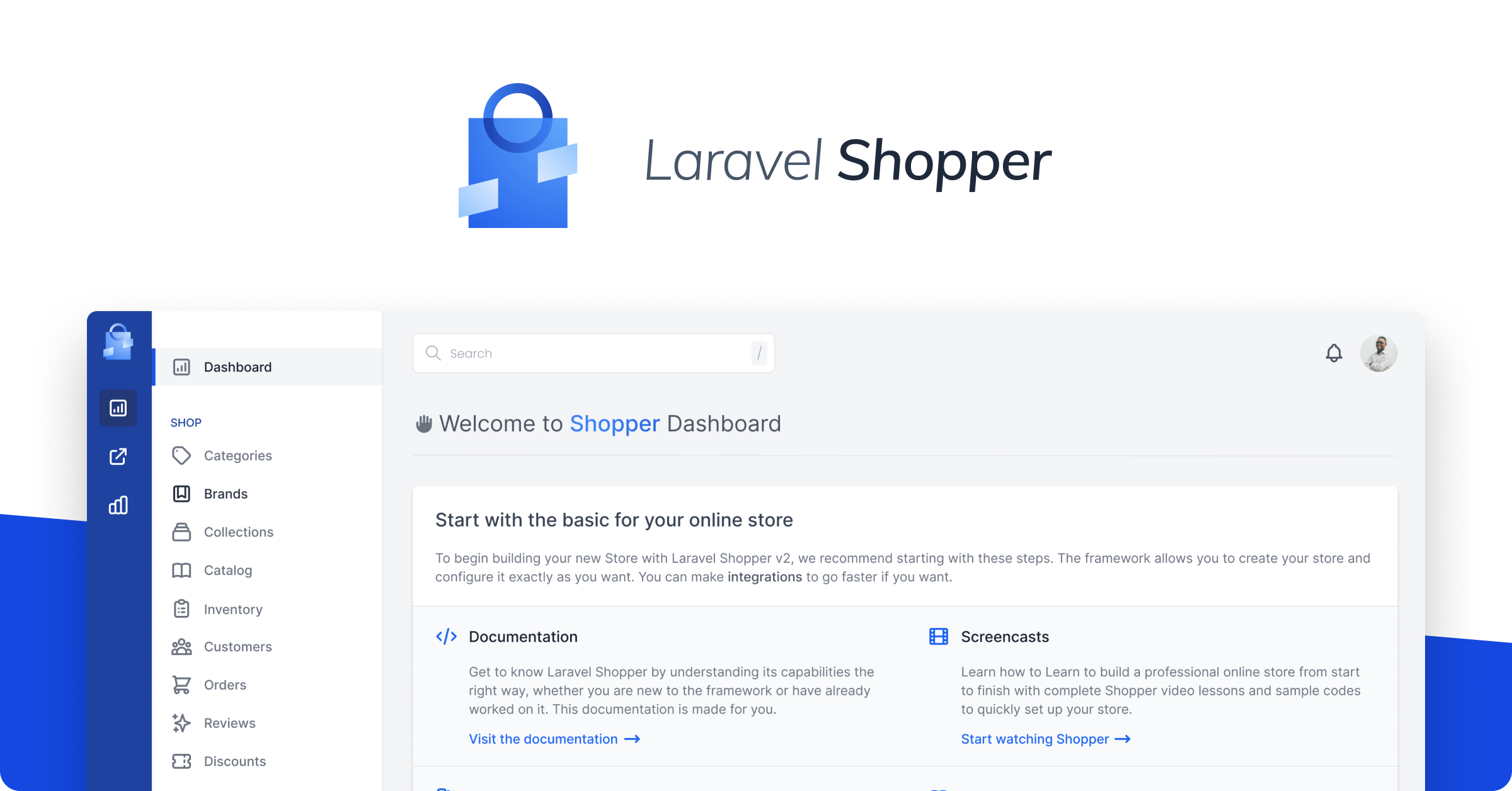
Task: Expand the Catalog tree item
Action: tap(228, 569)
